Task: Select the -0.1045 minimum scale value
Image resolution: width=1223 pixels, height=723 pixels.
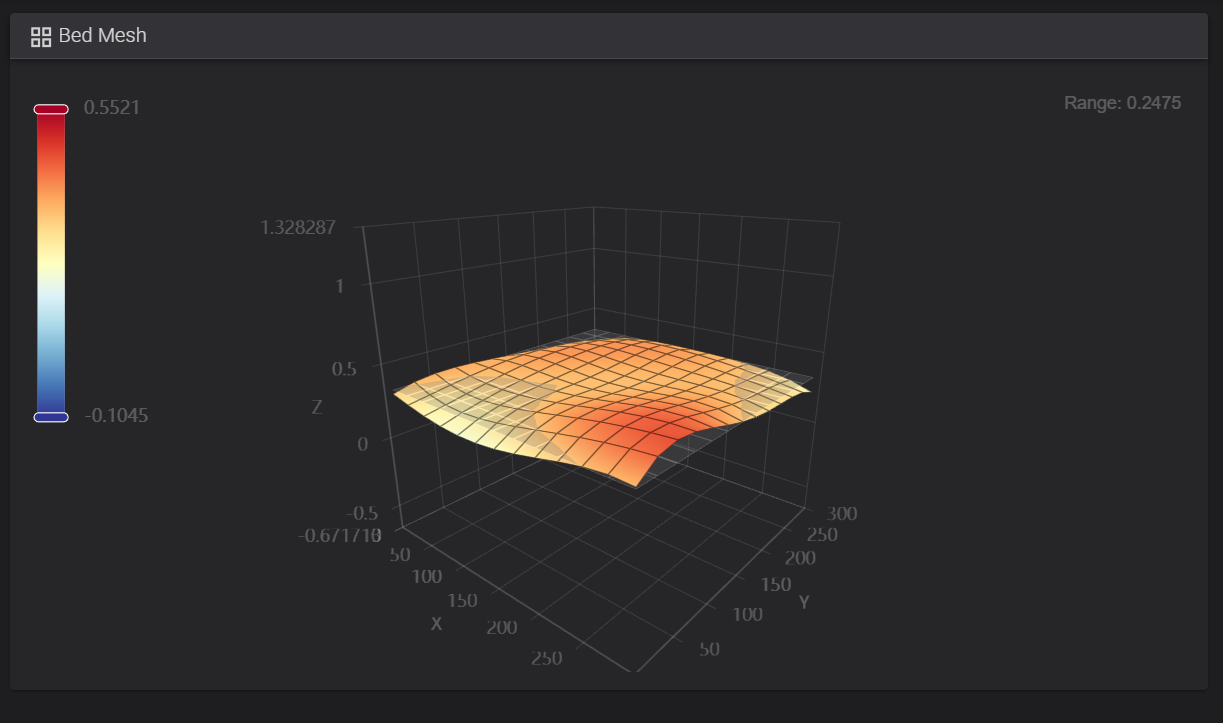Action: coord(116,416)
